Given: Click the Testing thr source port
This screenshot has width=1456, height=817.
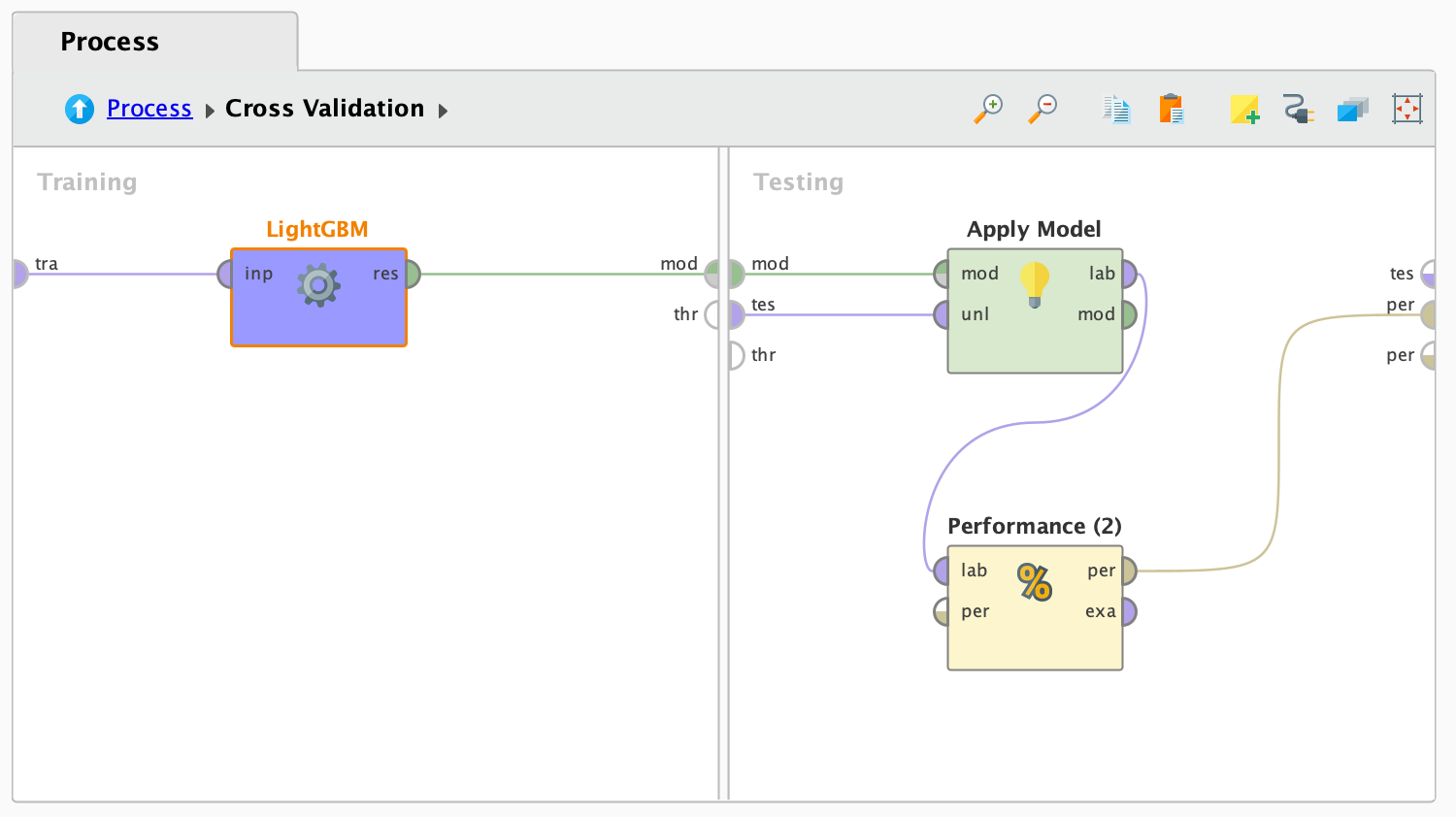Looking at the screenshot, I should [x=736, y=355].
